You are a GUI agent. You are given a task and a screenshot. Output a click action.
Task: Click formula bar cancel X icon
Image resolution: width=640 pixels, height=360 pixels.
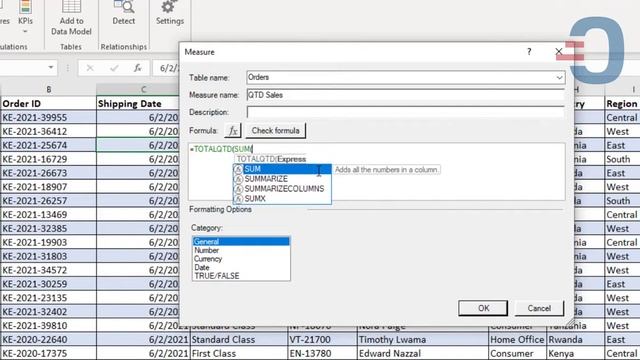pyautogui.click(x=90, y=68)
